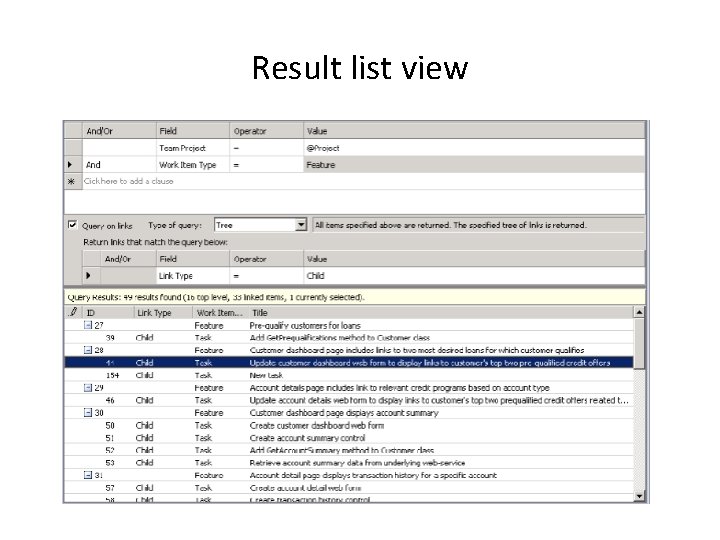This screenshot has width=720, height=540.
Task: Select feature 31 Account detail page transaction history
Action: (x=349, y=475)
